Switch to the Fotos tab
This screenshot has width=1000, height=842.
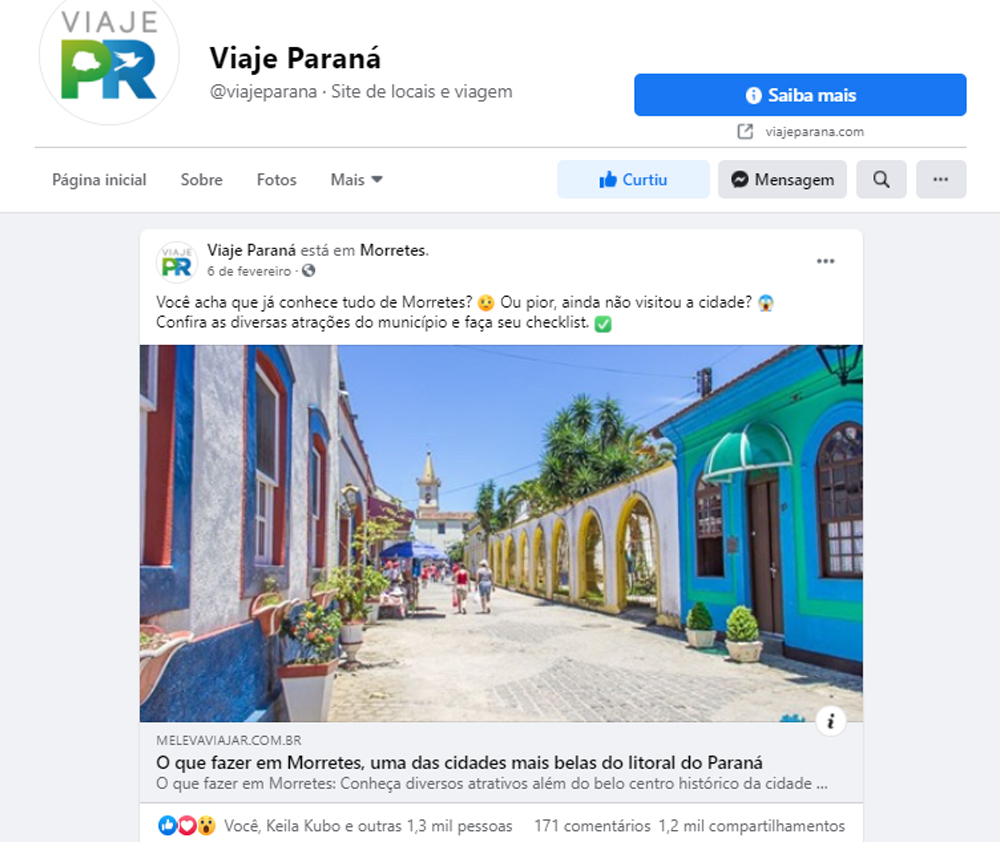pos(277,180)
